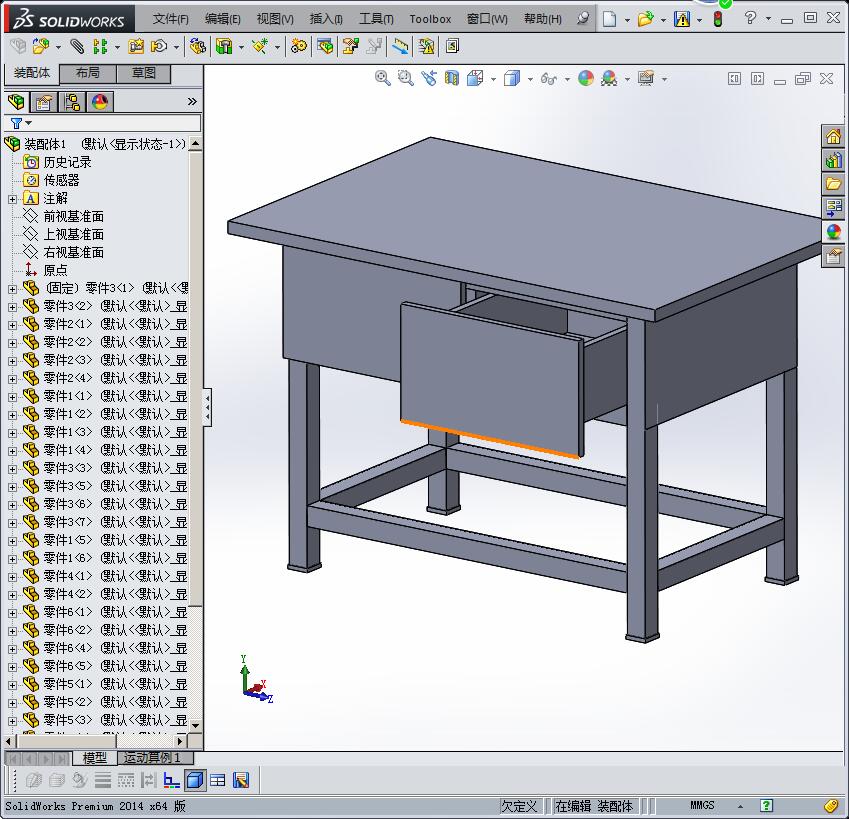
Task: Click the Bill of Materials icon
Action: pos(325,47)
